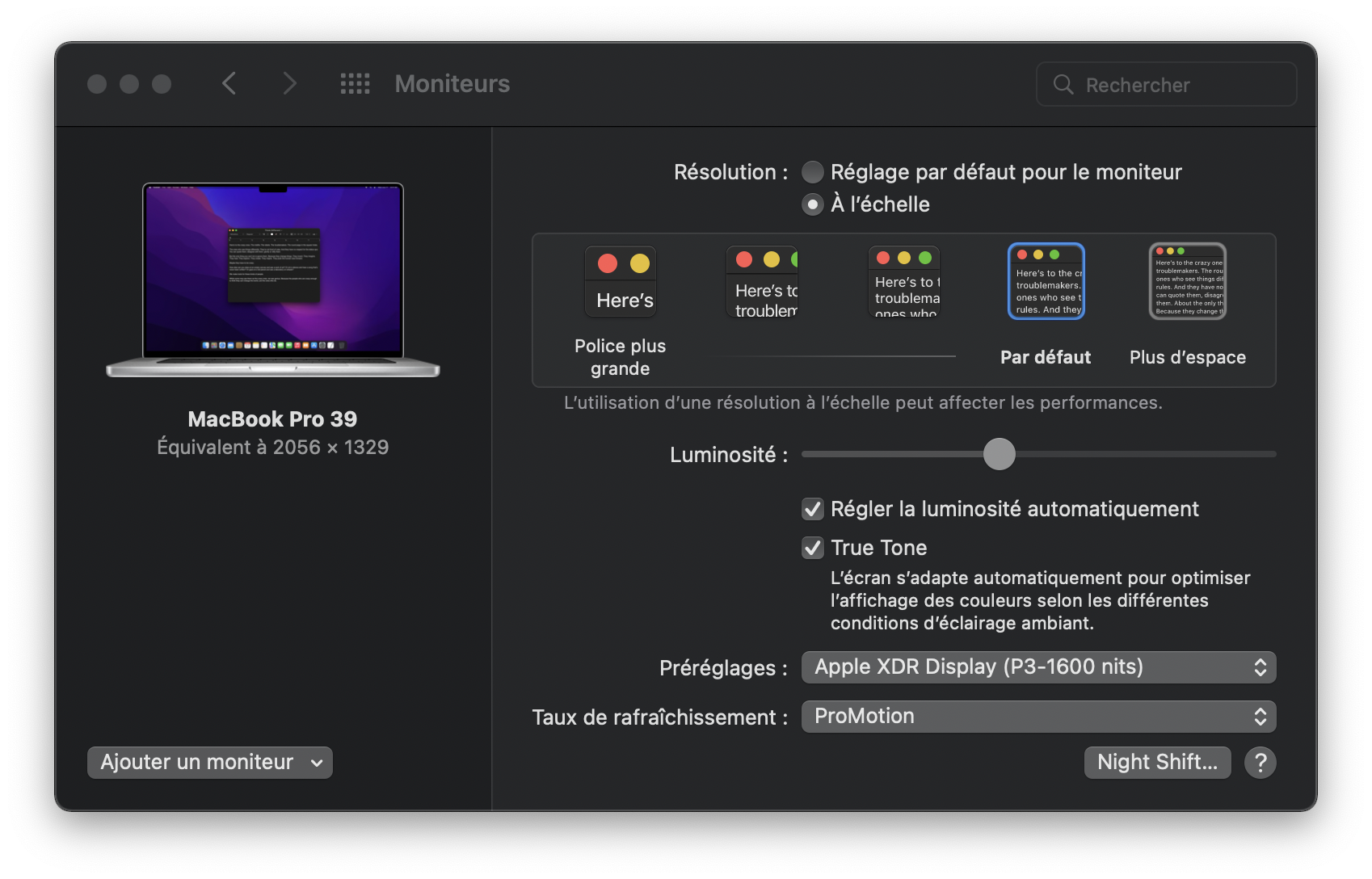Image resolution: width=1372 pixels, height=879 pixels.
Task: Click the search magnifier in Rechercher field
Action: 1063,84
